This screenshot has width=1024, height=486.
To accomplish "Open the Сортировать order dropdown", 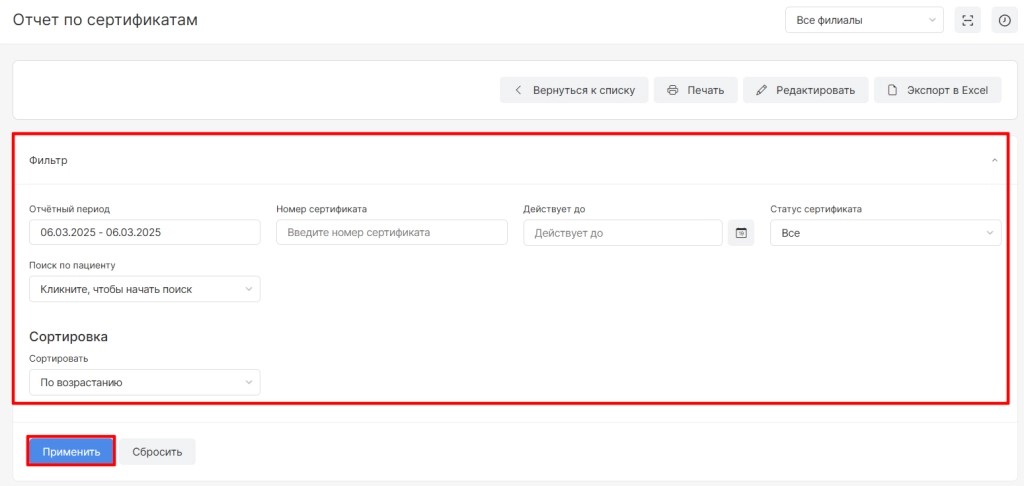I will 144,382.
